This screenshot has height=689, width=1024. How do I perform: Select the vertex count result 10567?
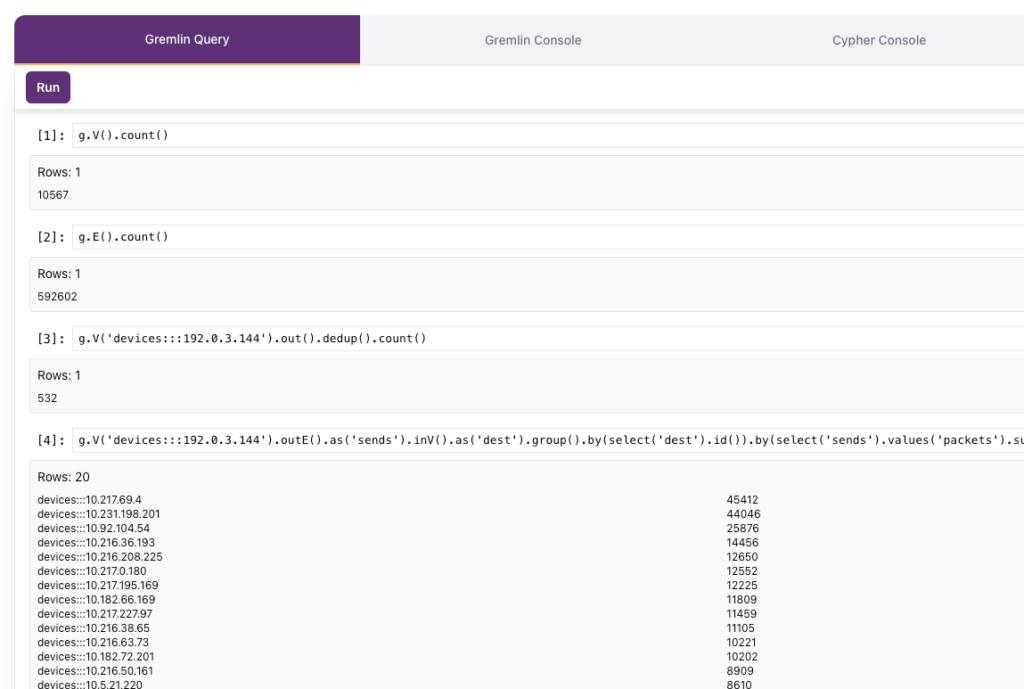pos(53,195)
